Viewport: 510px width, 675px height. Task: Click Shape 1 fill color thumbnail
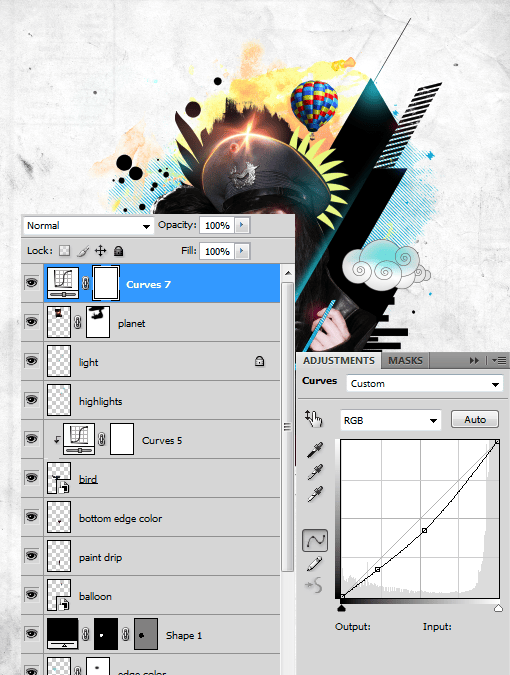63,634
